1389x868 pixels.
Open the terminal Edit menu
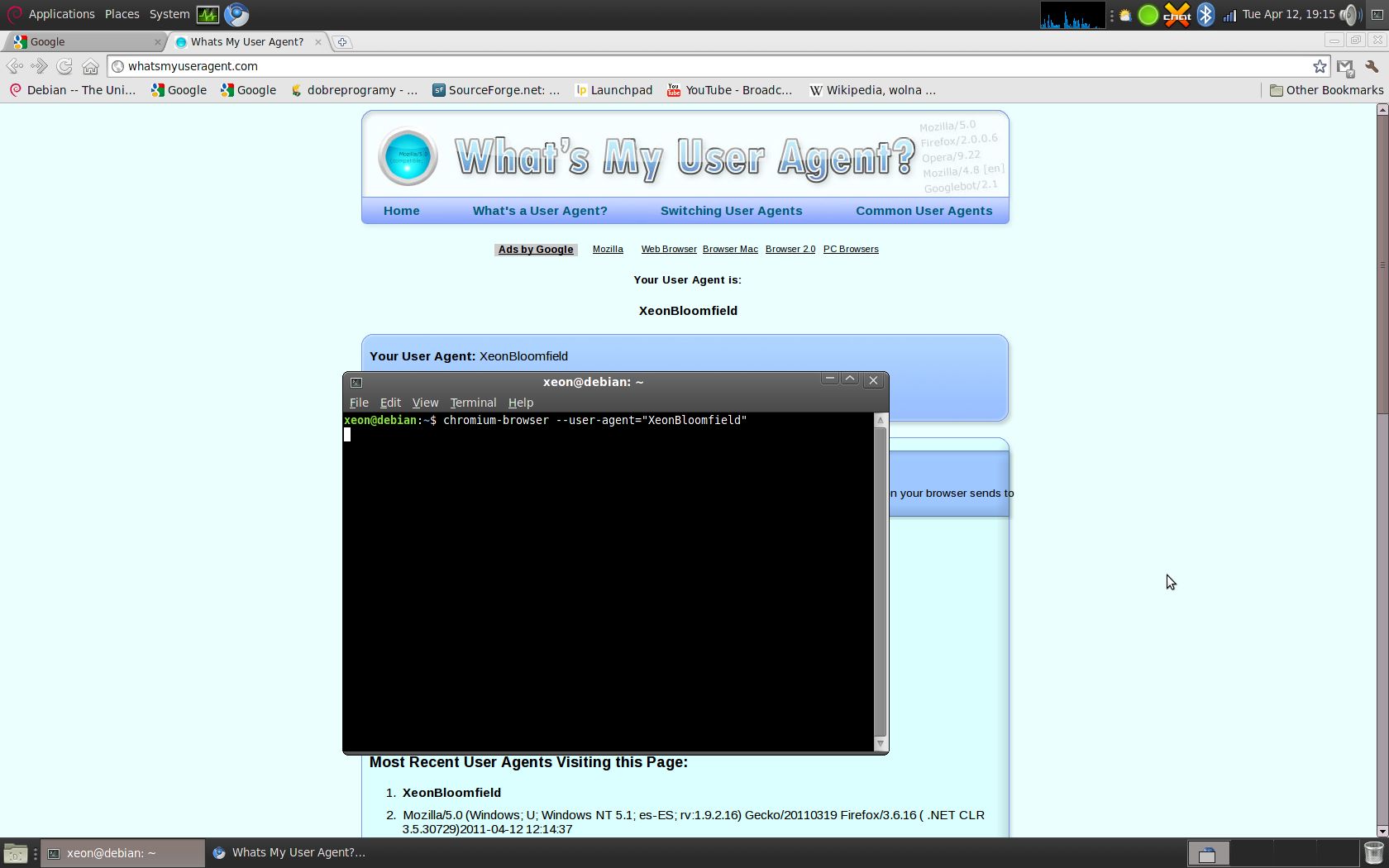tap(390, 403)
